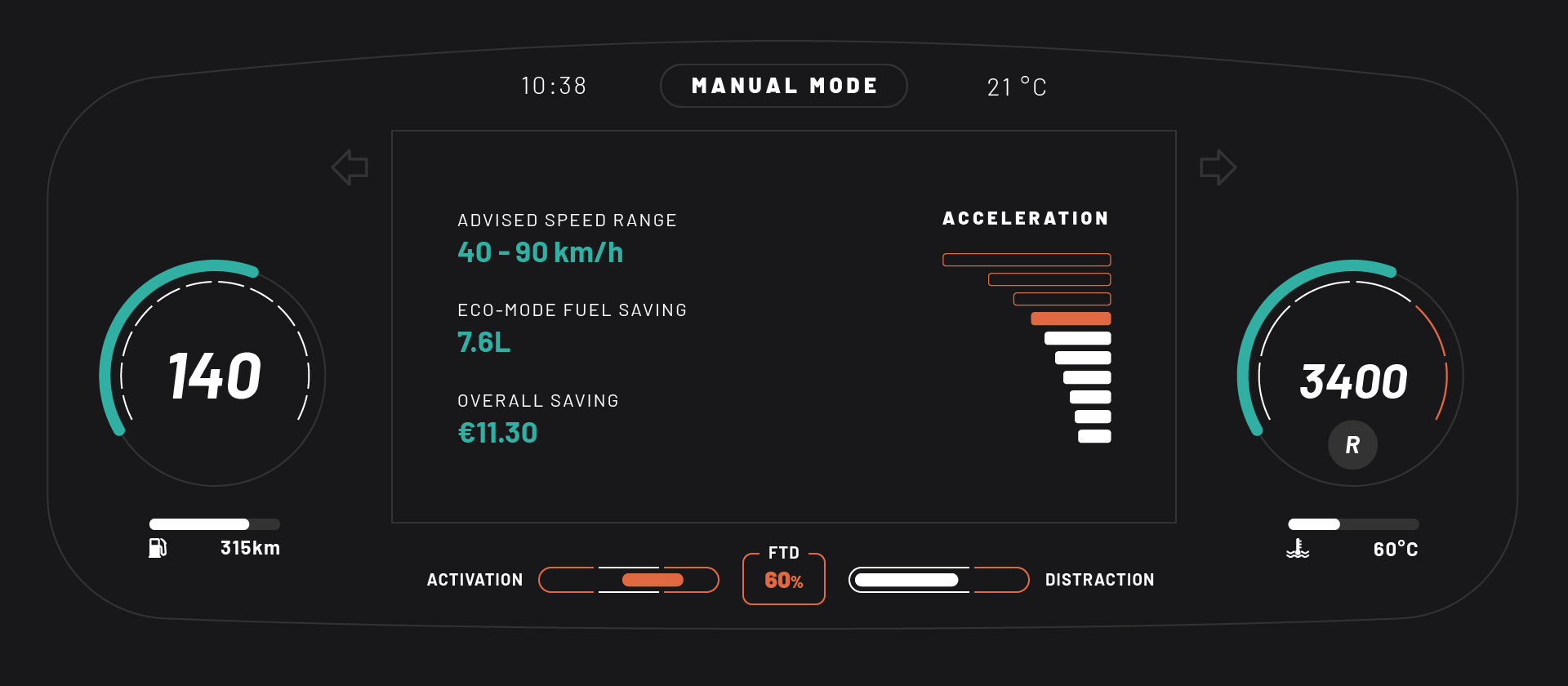The width and height of the screenshot is (1568, 686).
Task: Click the highlighted orange acceleration bar
Action: pyautogui.click(x=1071, y=318)
